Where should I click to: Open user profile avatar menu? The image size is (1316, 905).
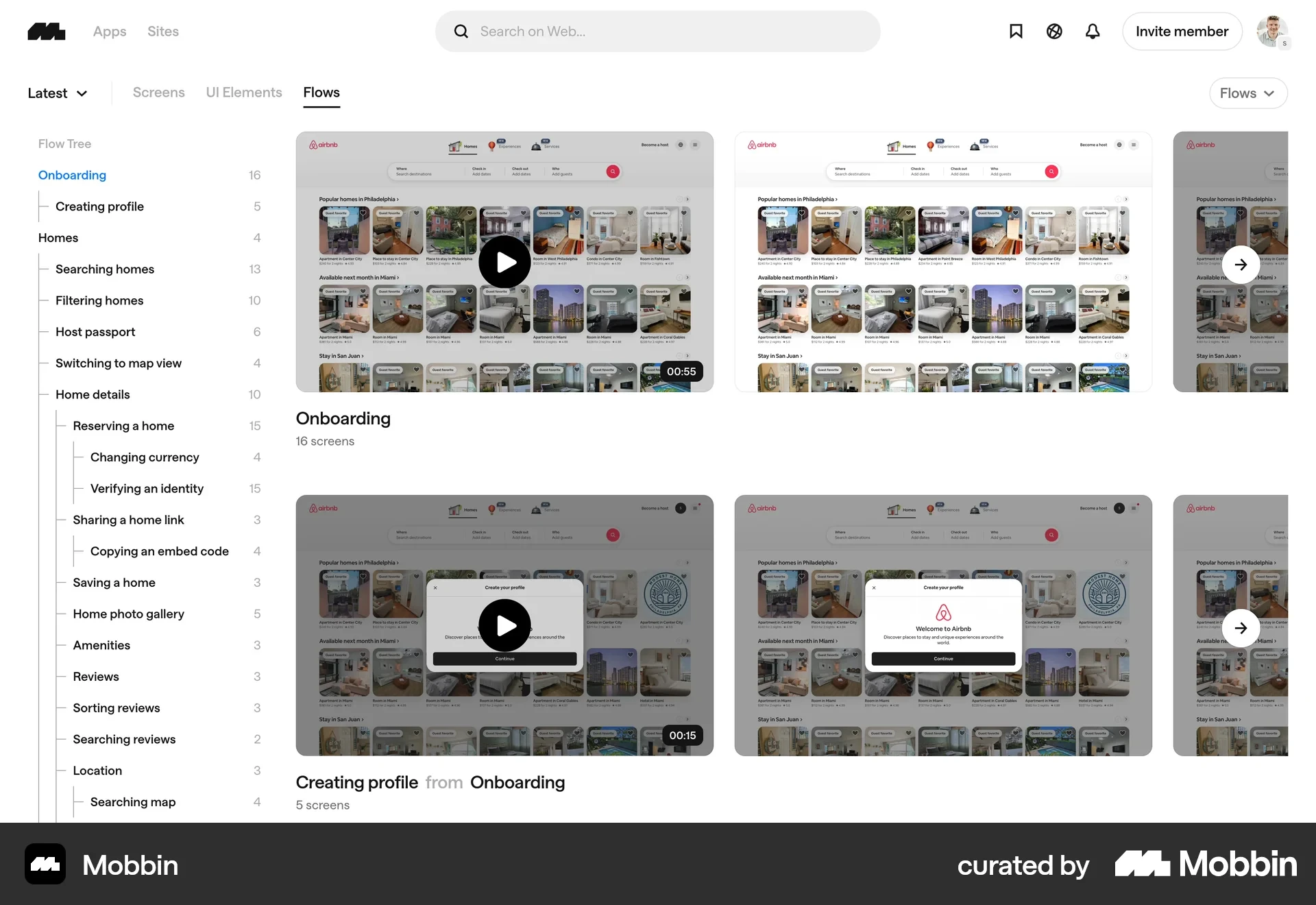[1272, 32]
